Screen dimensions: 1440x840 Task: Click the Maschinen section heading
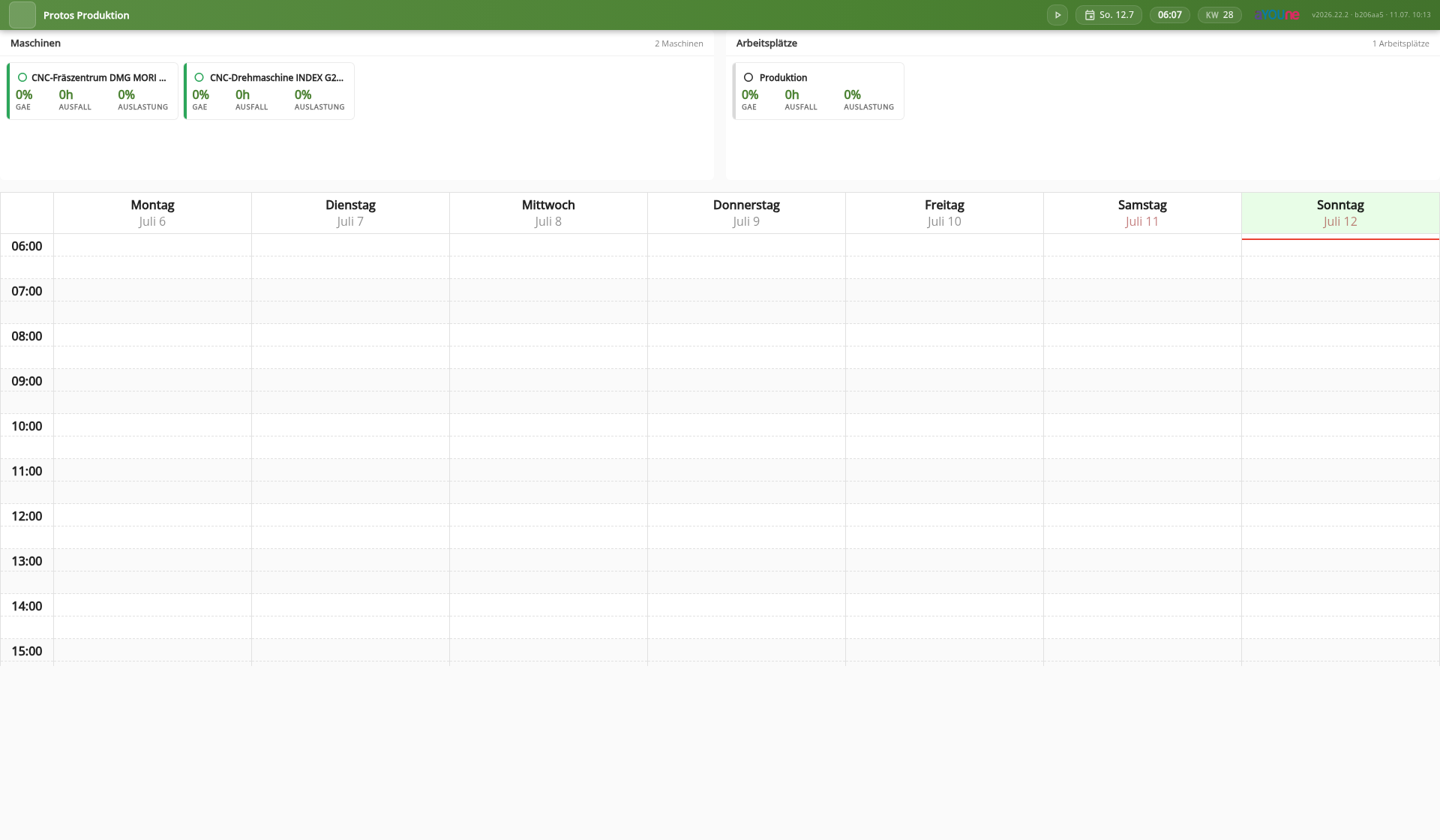pyautogui.click(x=35, y=43)
